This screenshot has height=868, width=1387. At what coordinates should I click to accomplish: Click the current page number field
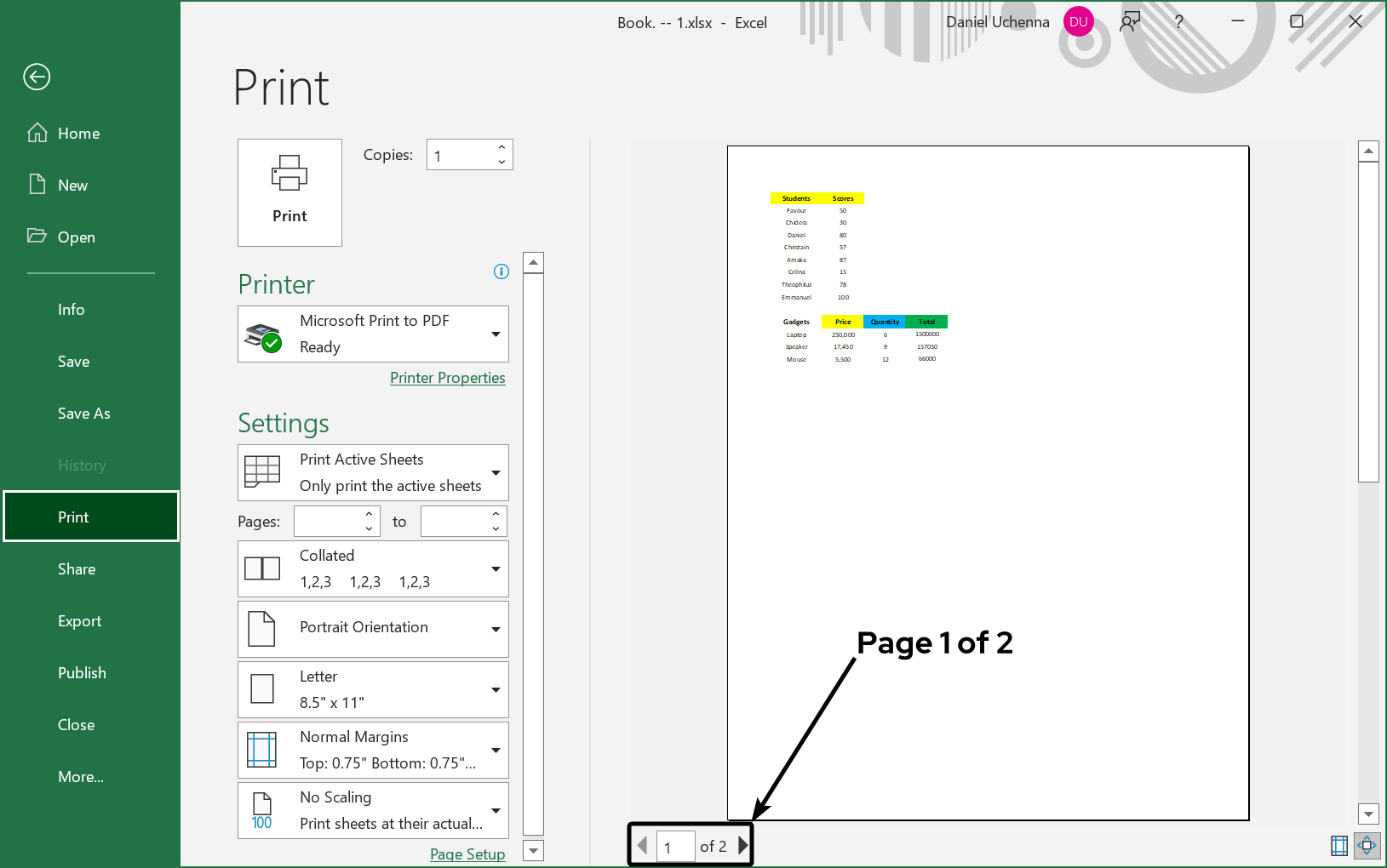675,847
